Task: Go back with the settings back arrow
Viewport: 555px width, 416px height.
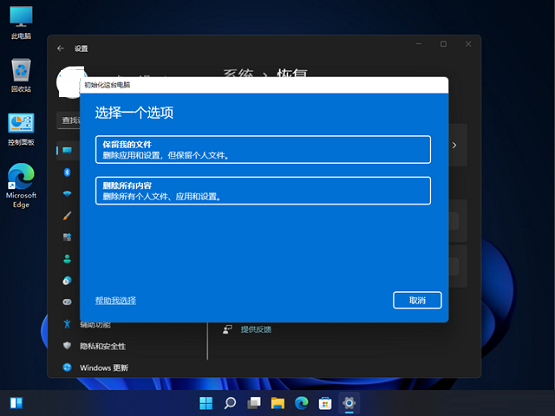Action: coord(61,49)
